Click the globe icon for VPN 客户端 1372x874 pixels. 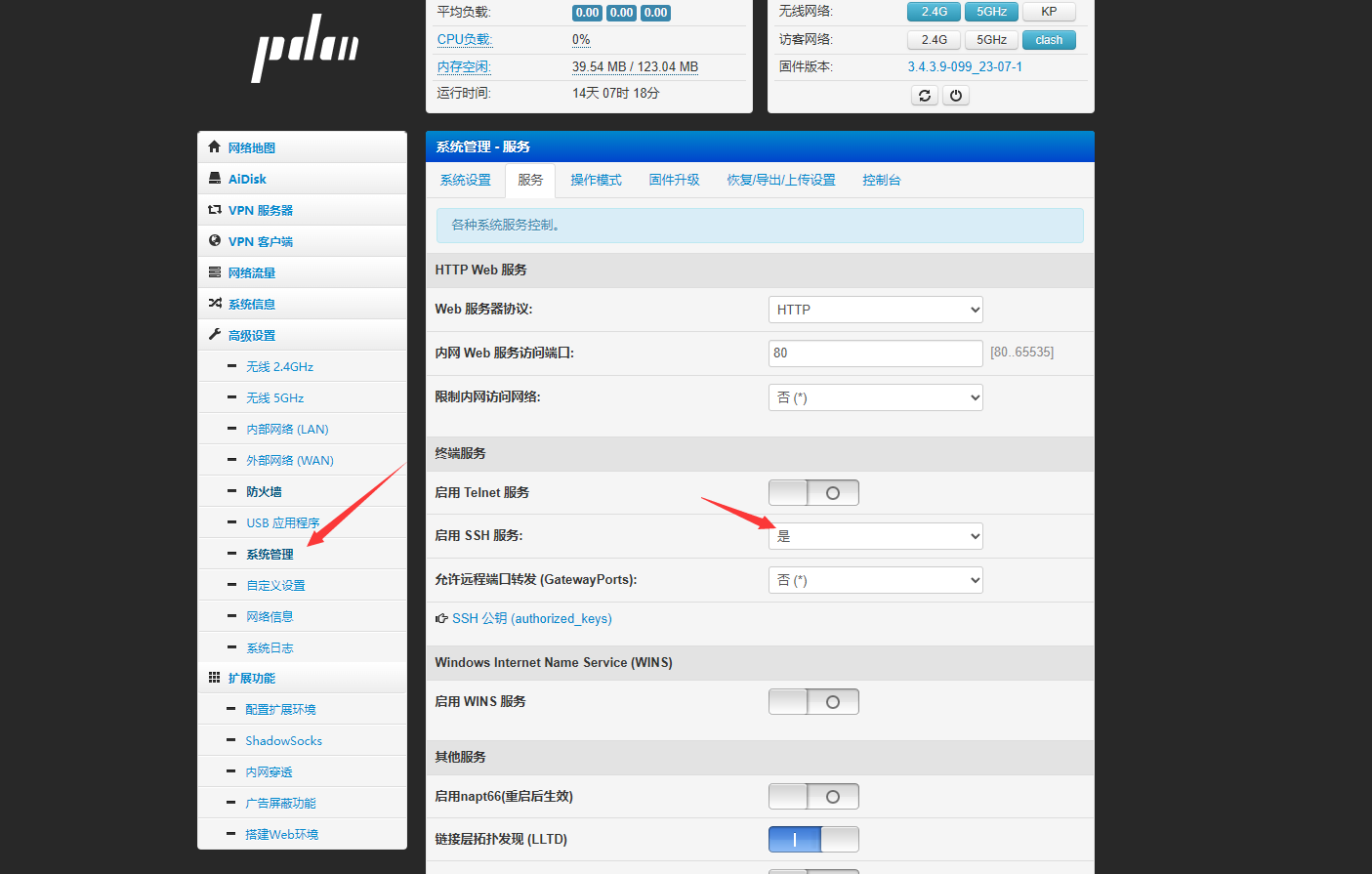pos(215,241)
